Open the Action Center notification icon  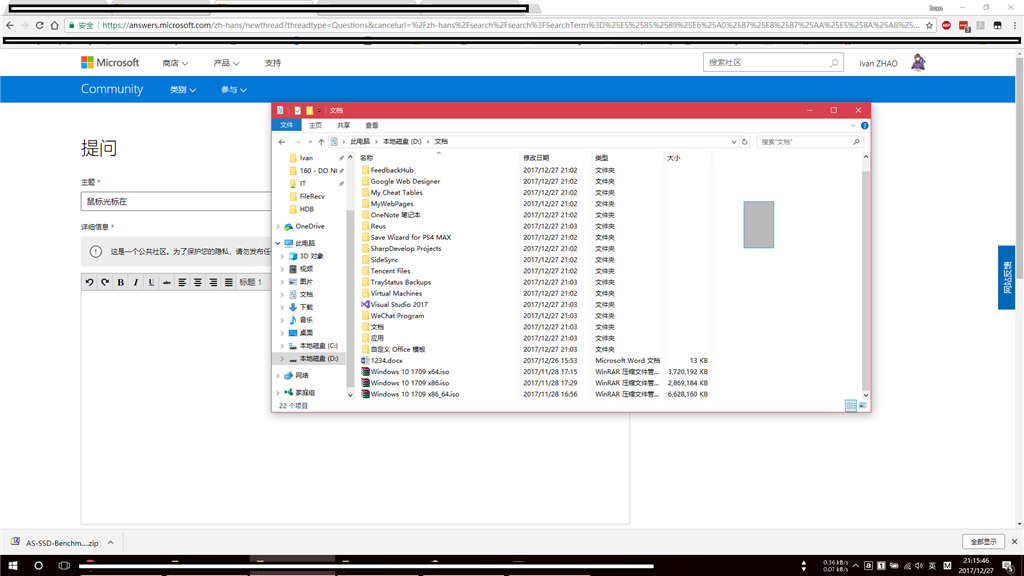(x=1009, y=566)
